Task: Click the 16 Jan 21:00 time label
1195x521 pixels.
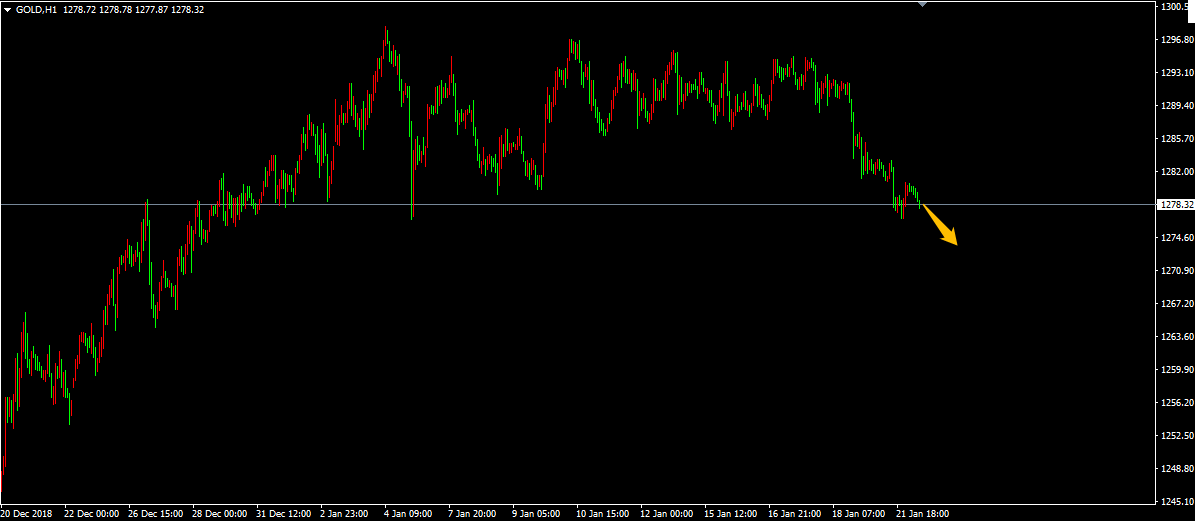Action: tap(796, 514)
